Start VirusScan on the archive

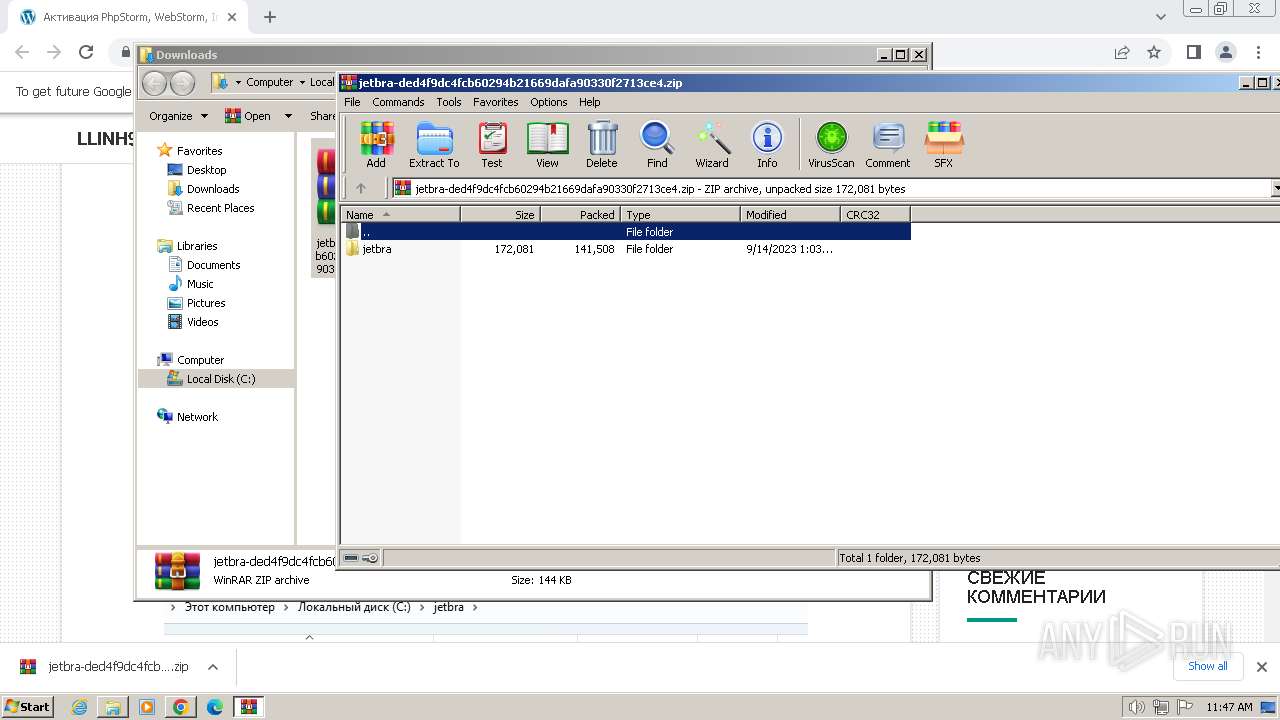click(831, 144)
